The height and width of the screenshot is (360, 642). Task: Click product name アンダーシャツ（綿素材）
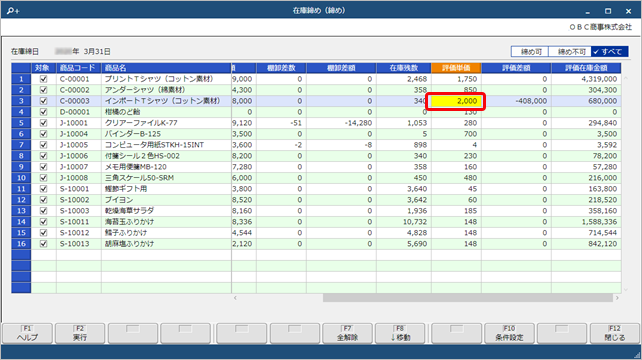[145, 90]
